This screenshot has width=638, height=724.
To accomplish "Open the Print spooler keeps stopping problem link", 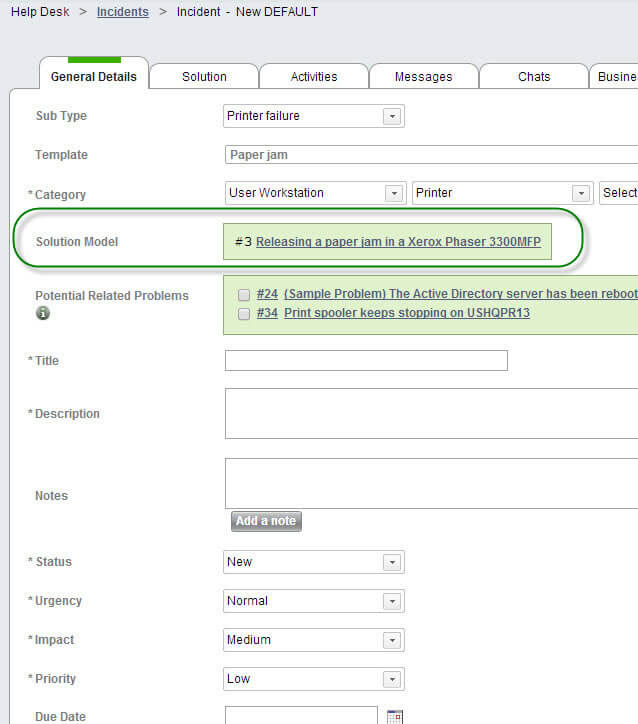I will pos(406,314).
